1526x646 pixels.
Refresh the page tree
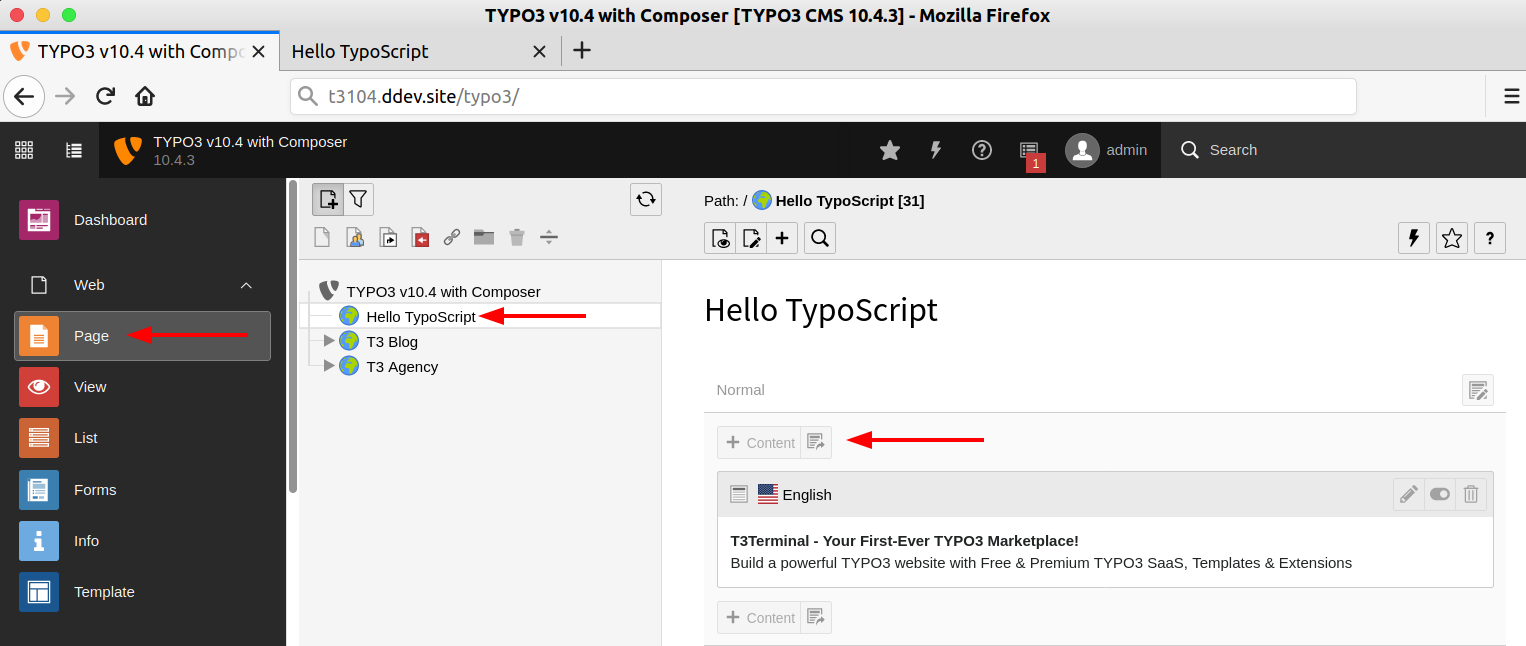pos(646,200)
